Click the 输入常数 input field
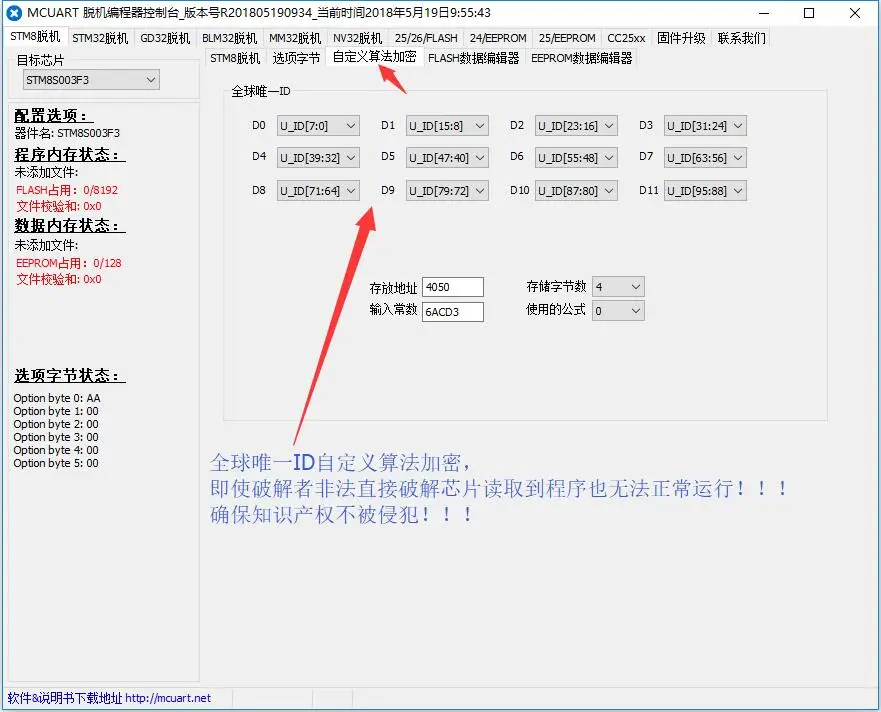881x712 pixels. pyautogui.click(x=453, y=312)
